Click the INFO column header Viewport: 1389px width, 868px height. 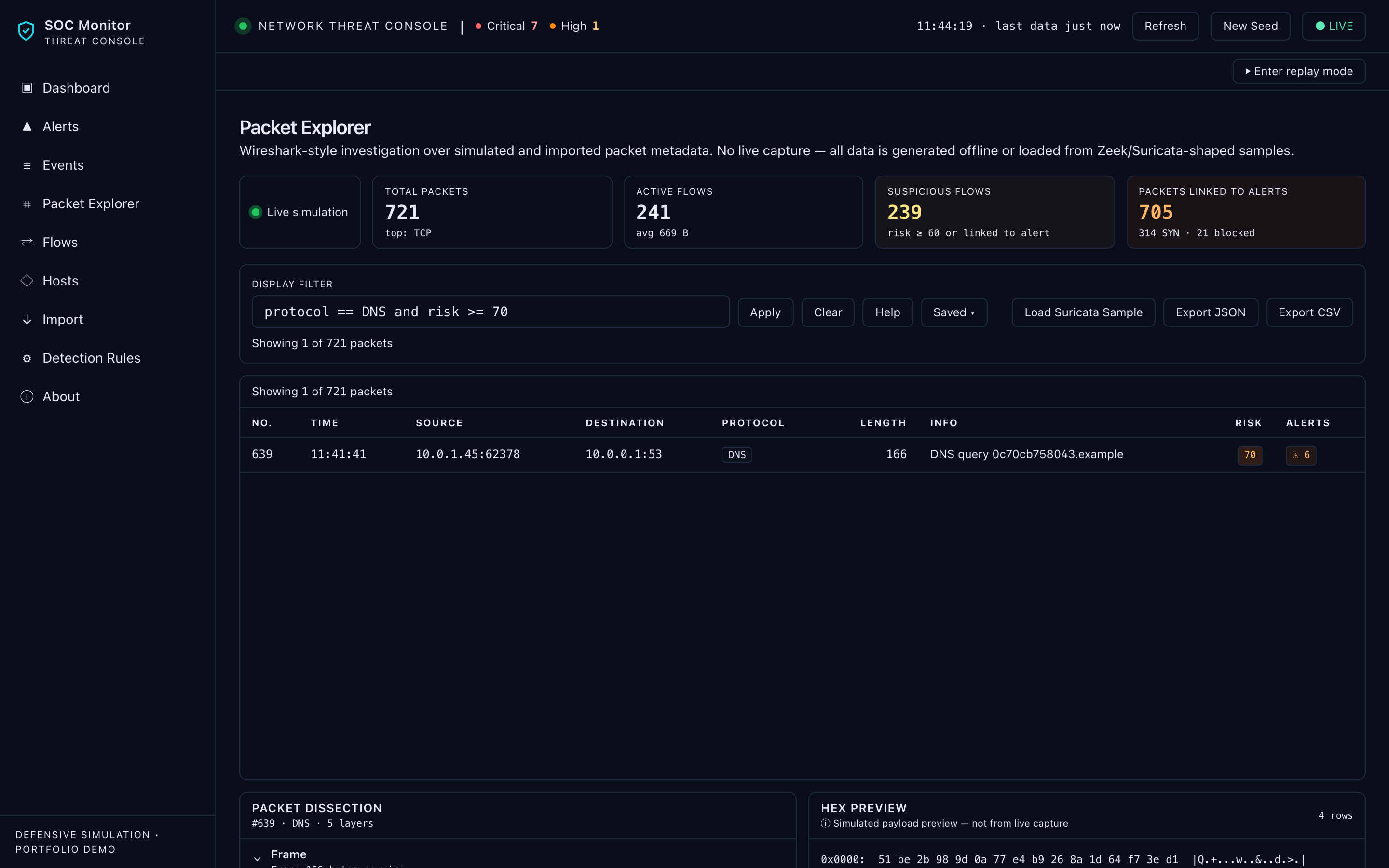pos(943,423)
